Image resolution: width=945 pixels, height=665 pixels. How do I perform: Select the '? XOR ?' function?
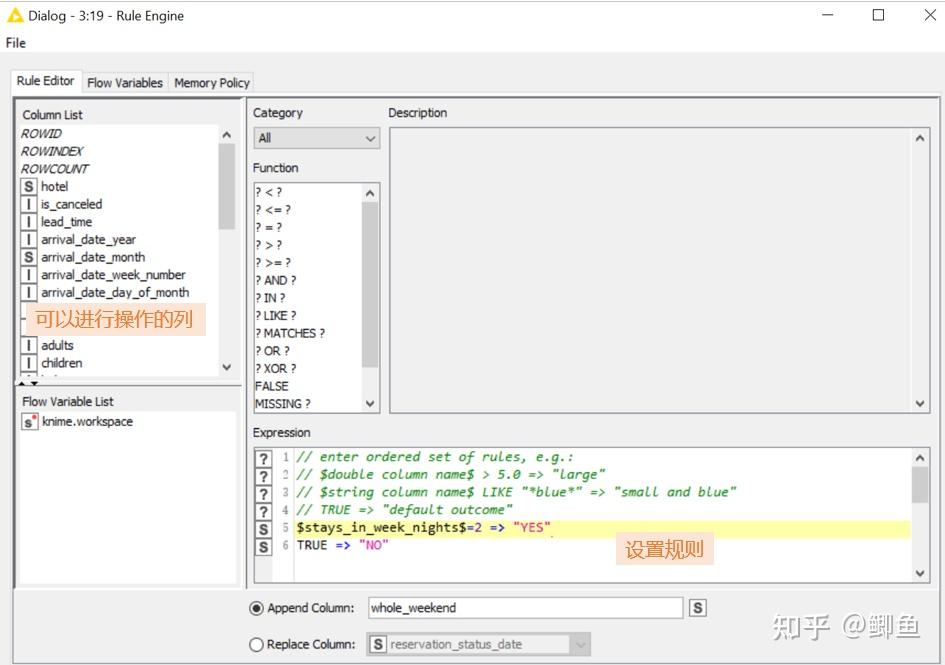[276, 368]
